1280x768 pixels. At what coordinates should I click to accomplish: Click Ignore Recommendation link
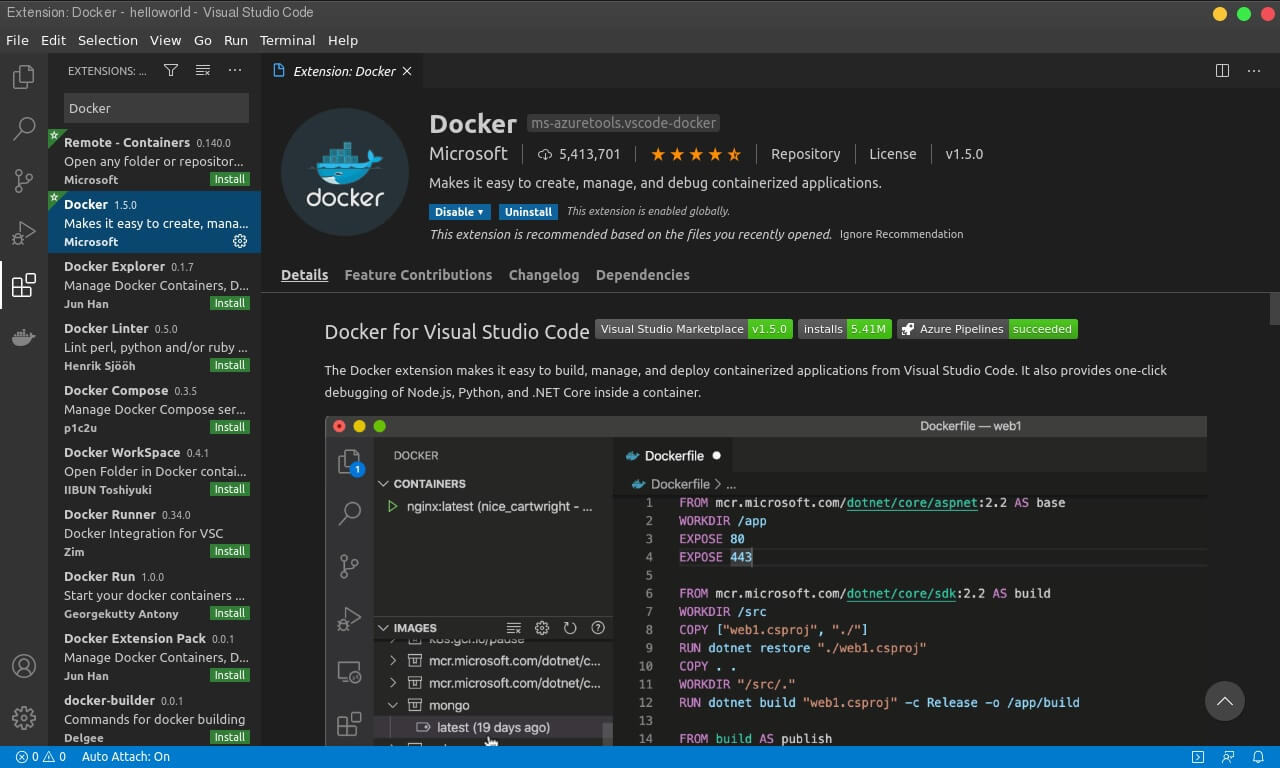tap(901, 234)
